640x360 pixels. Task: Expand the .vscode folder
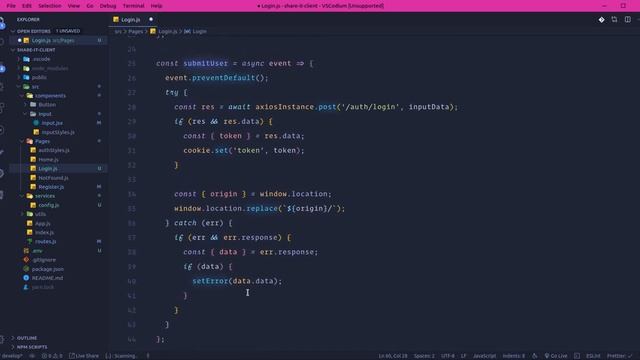tap(42, 59)
